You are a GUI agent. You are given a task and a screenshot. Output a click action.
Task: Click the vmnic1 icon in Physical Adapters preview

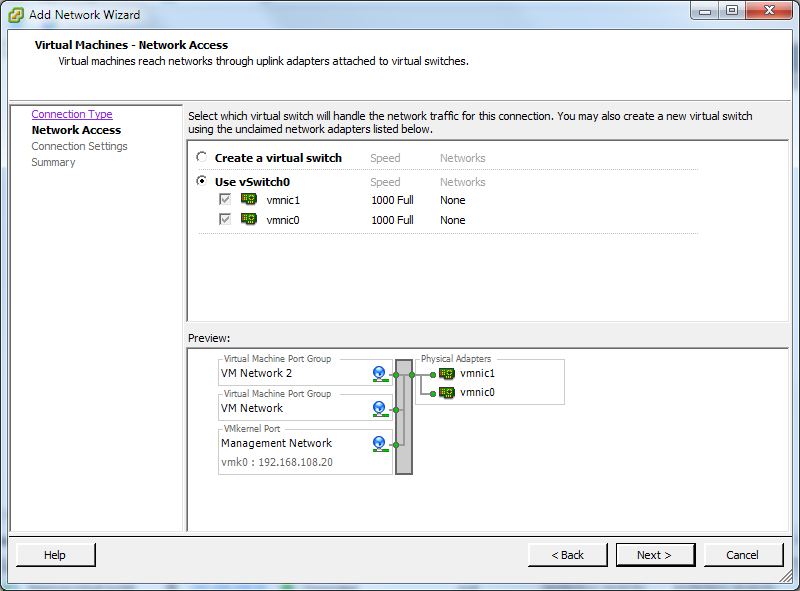(446, 374)
